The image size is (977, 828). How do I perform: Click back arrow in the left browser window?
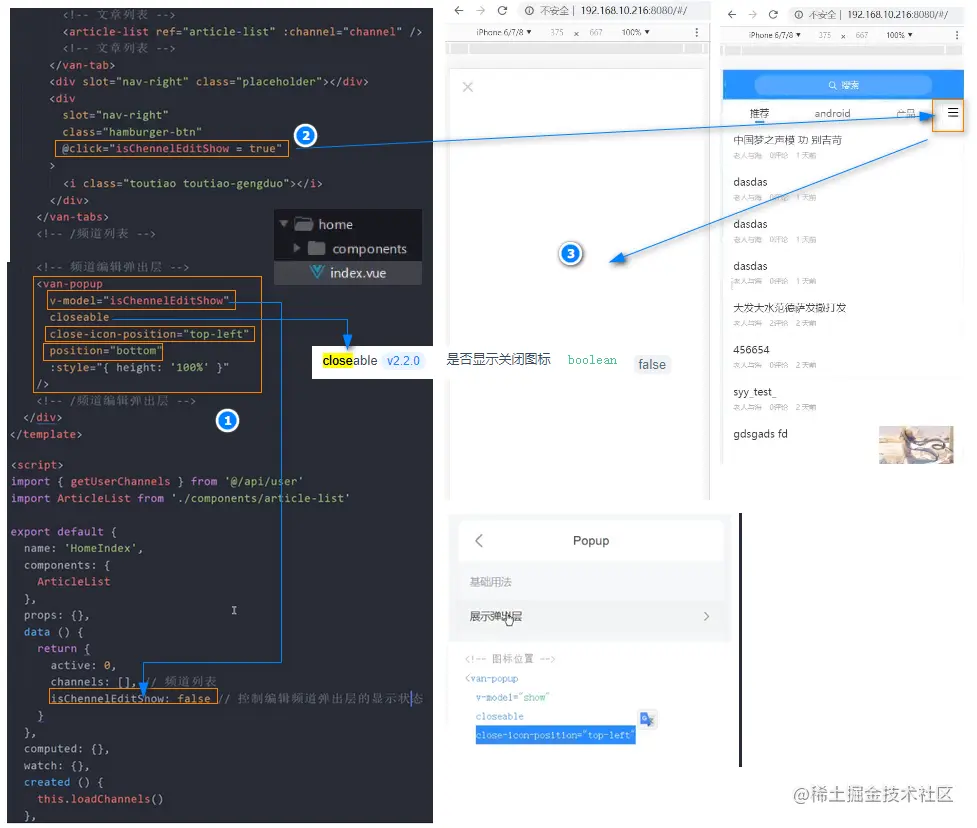tap(459, 11)
